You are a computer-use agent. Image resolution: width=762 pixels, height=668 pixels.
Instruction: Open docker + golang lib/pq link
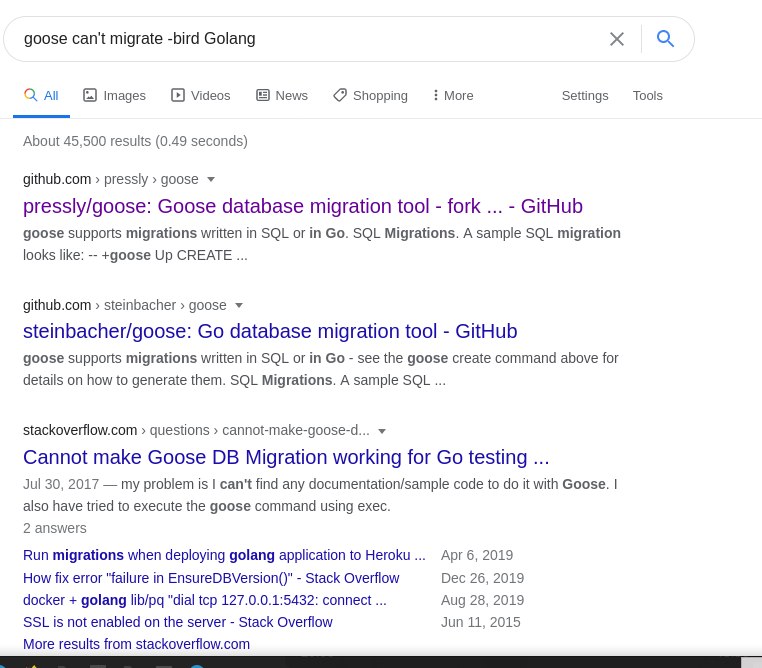[x=205, y=600]
